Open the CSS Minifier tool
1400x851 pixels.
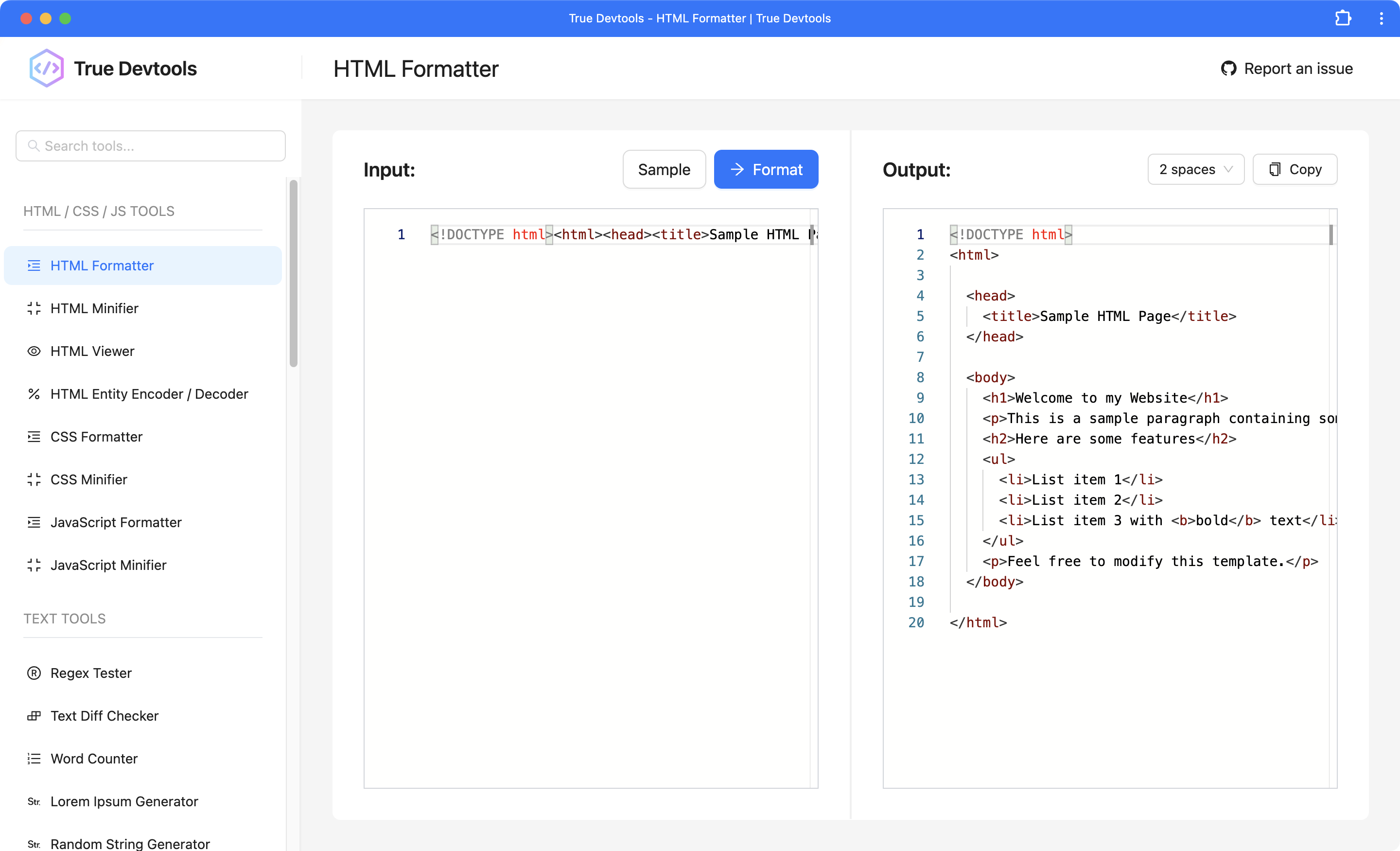click(x=142, y=479)
